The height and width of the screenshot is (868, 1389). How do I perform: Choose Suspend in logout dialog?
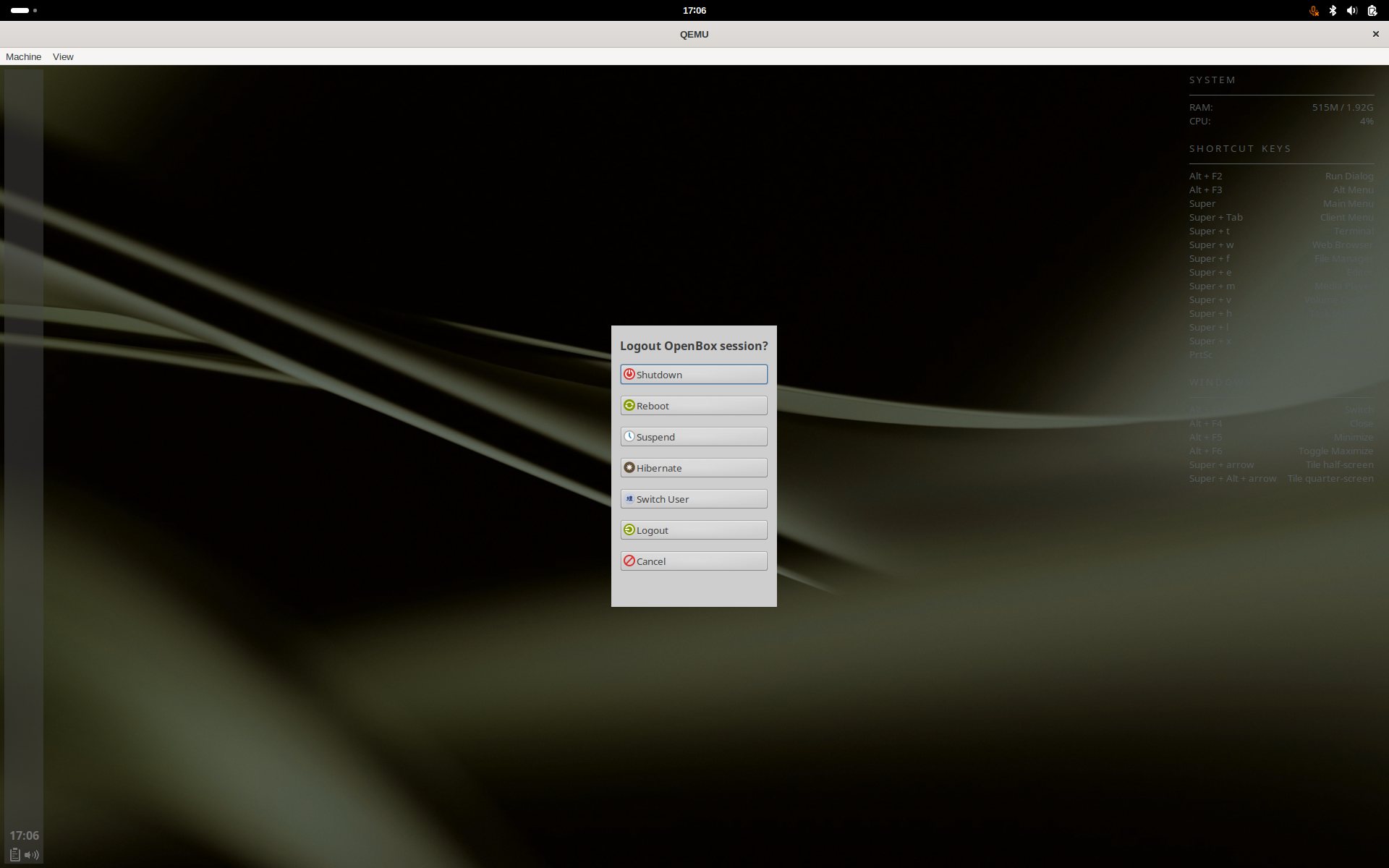point(693,437)
